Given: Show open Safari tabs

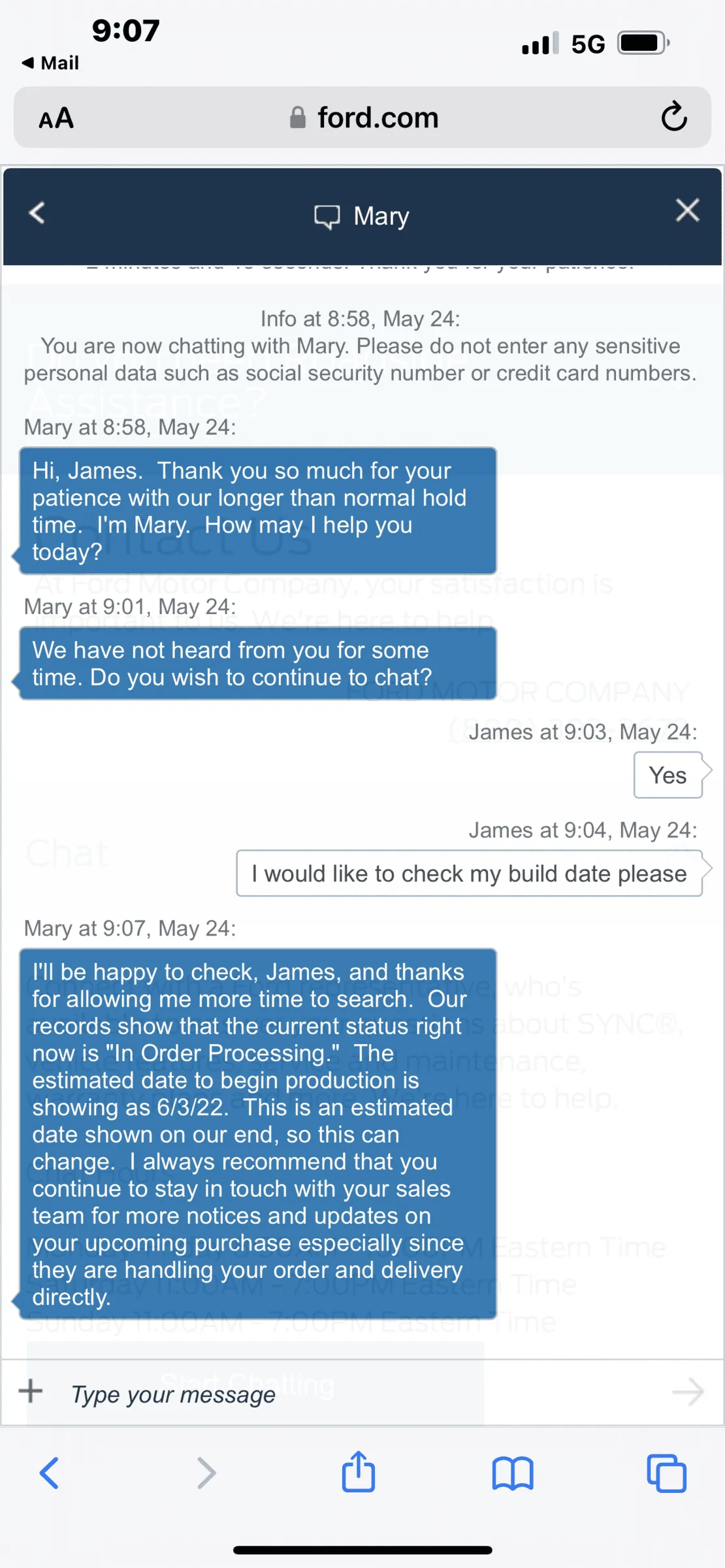Looking at the screenshot, I should click(x=666, y=1473).
